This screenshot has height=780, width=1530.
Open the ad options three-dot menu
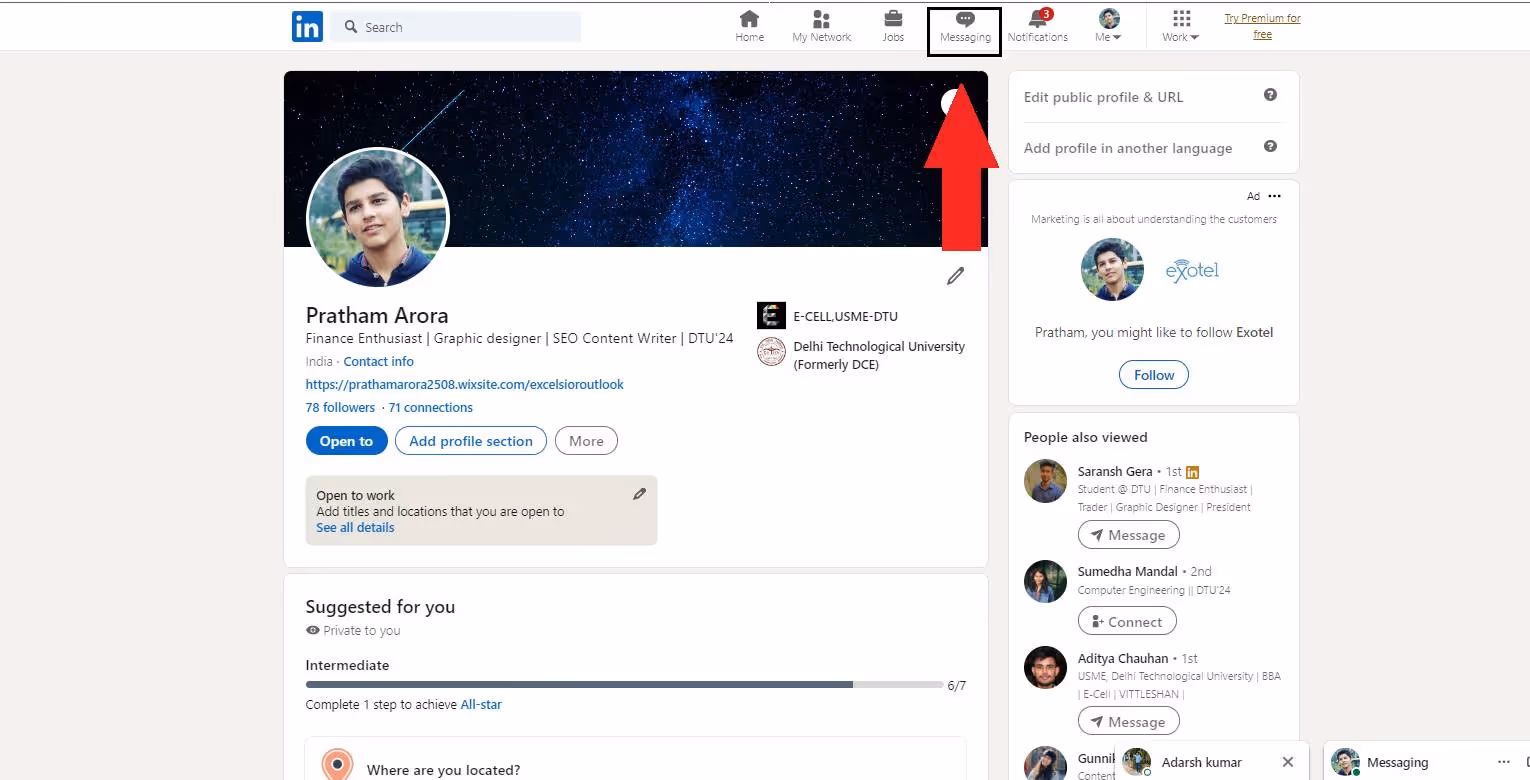(x=1274, y=196)
